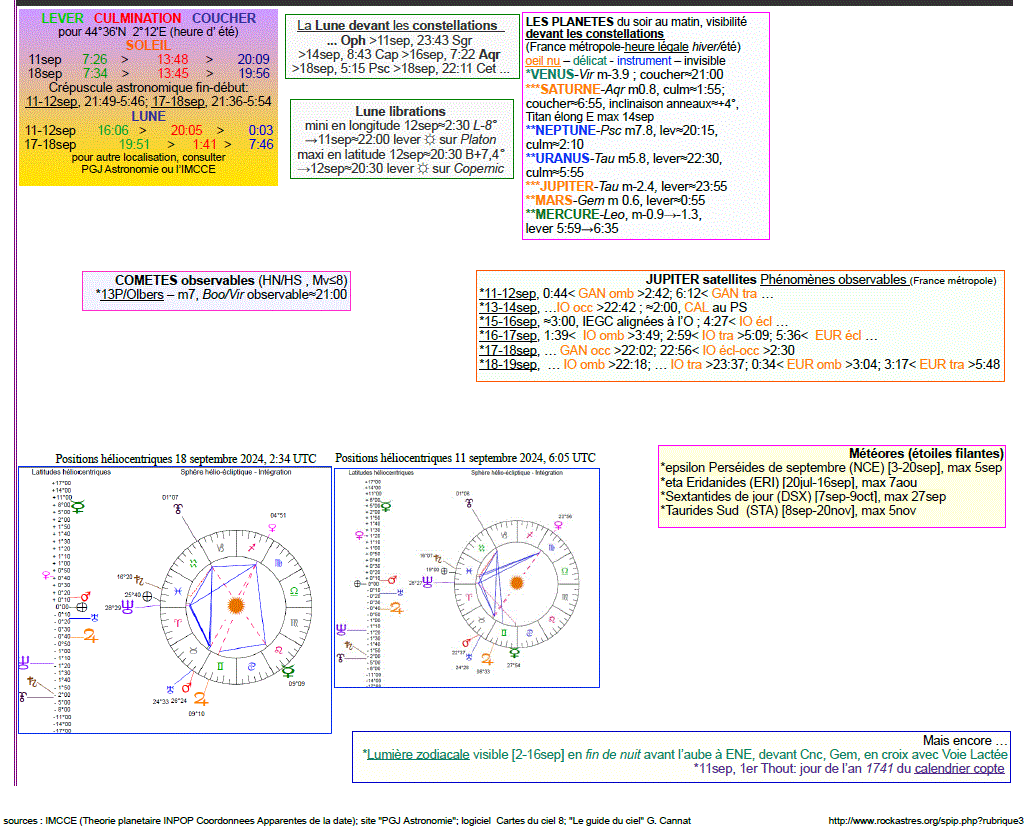This screenshot has width=1034, height=834.
Task: Click the 'LES PLANETES' heading
Action: coord(570,22)
